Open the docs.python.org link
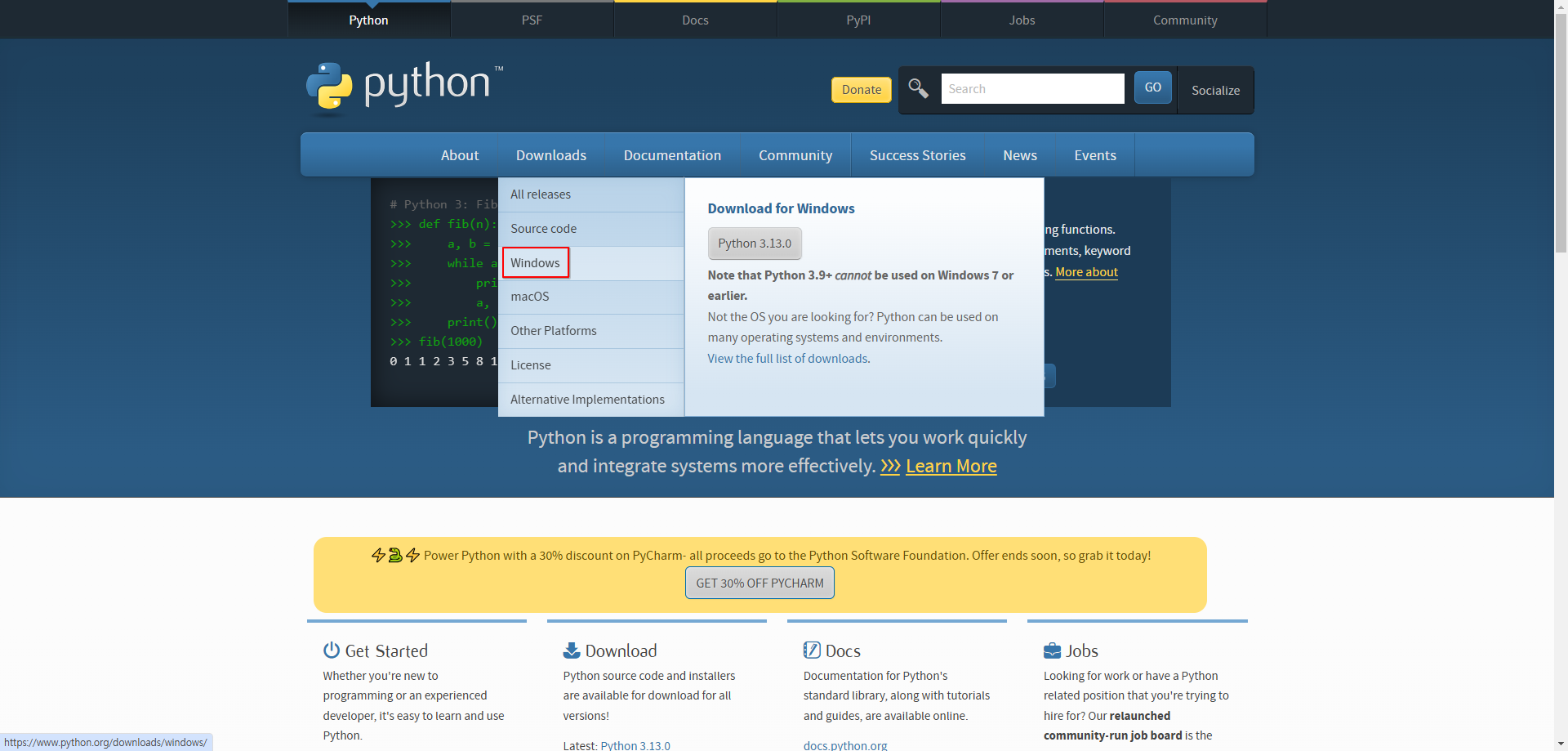Screen dimensions: 1568x751 [x=845, y=745]
